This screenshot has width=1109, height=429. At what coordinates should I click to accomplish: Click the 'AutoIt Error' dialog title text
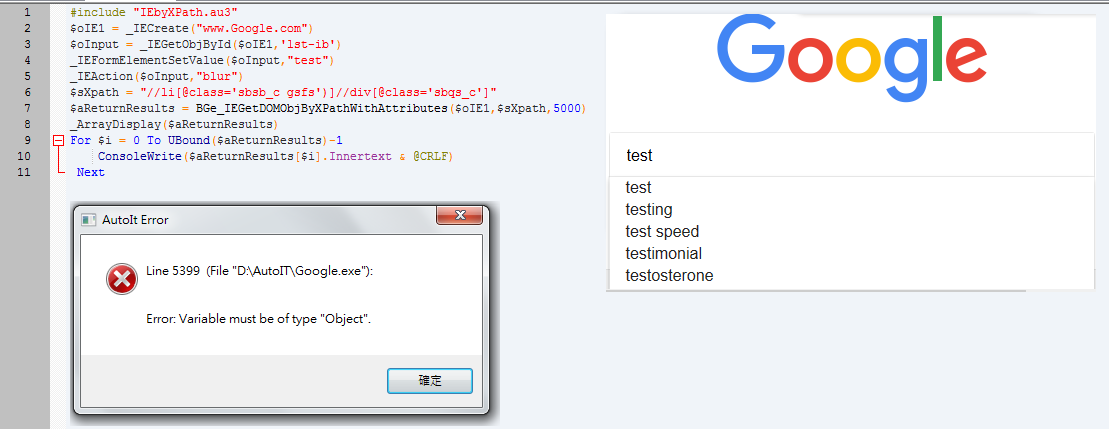(135, 220)
